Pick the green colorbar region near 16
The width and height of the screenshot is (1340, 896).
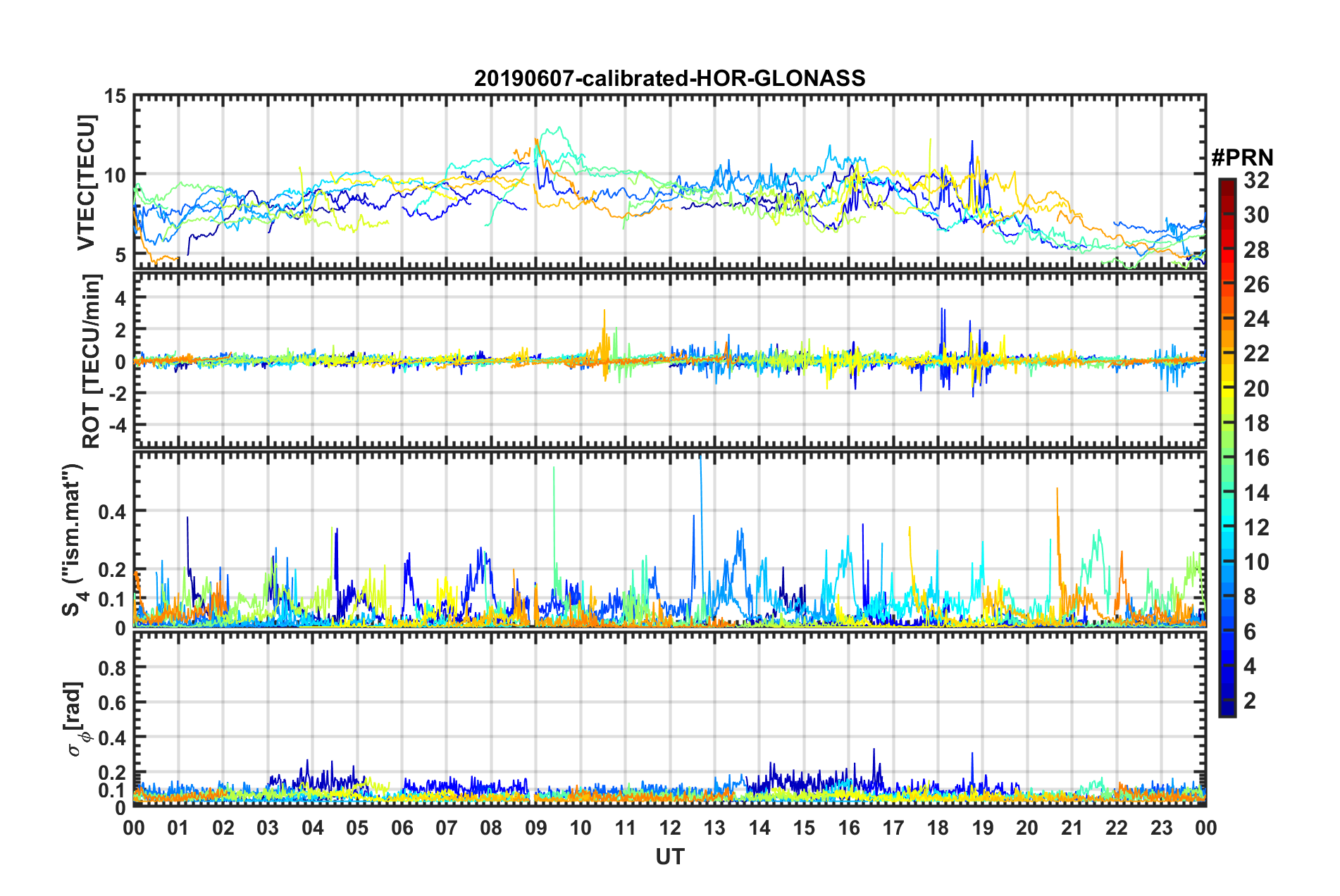[1227, 458]
